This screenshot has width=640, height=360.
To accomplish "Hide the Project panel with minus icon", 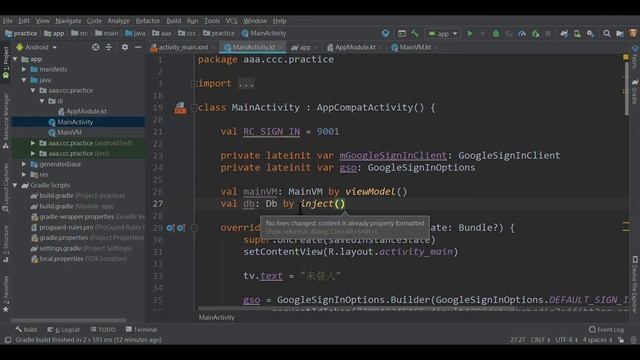I will point(138,47).
